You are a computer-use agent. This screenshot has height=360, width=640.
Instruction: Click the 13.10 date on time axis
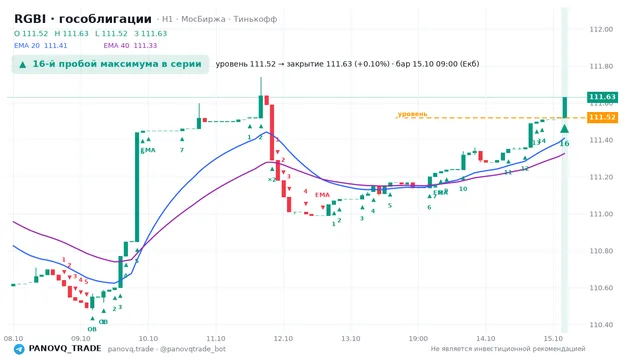[351, 339]
